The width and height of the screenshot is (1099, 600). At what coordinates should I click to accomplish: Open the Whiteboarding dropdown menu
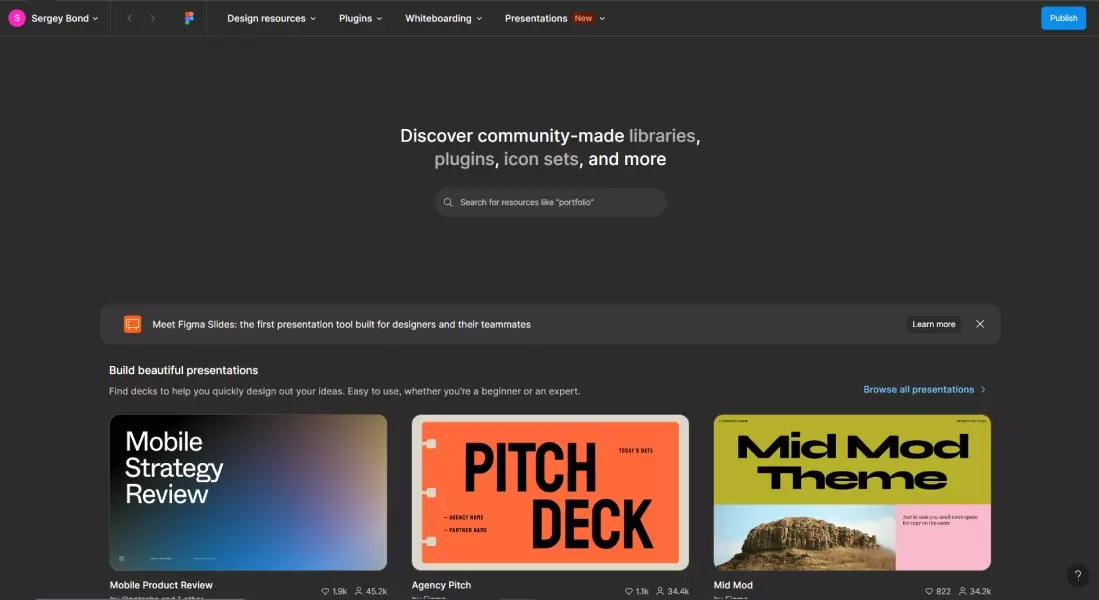(x=444, y=18)
